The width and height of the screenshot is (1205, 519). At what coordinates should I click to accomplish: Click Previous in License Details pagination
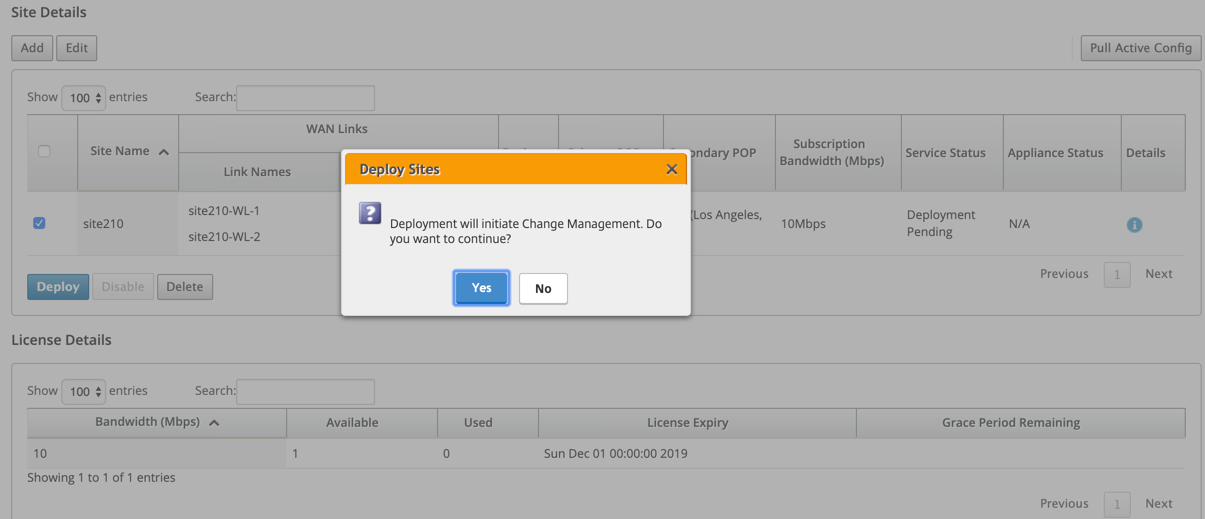click(x=1064, y=503)
